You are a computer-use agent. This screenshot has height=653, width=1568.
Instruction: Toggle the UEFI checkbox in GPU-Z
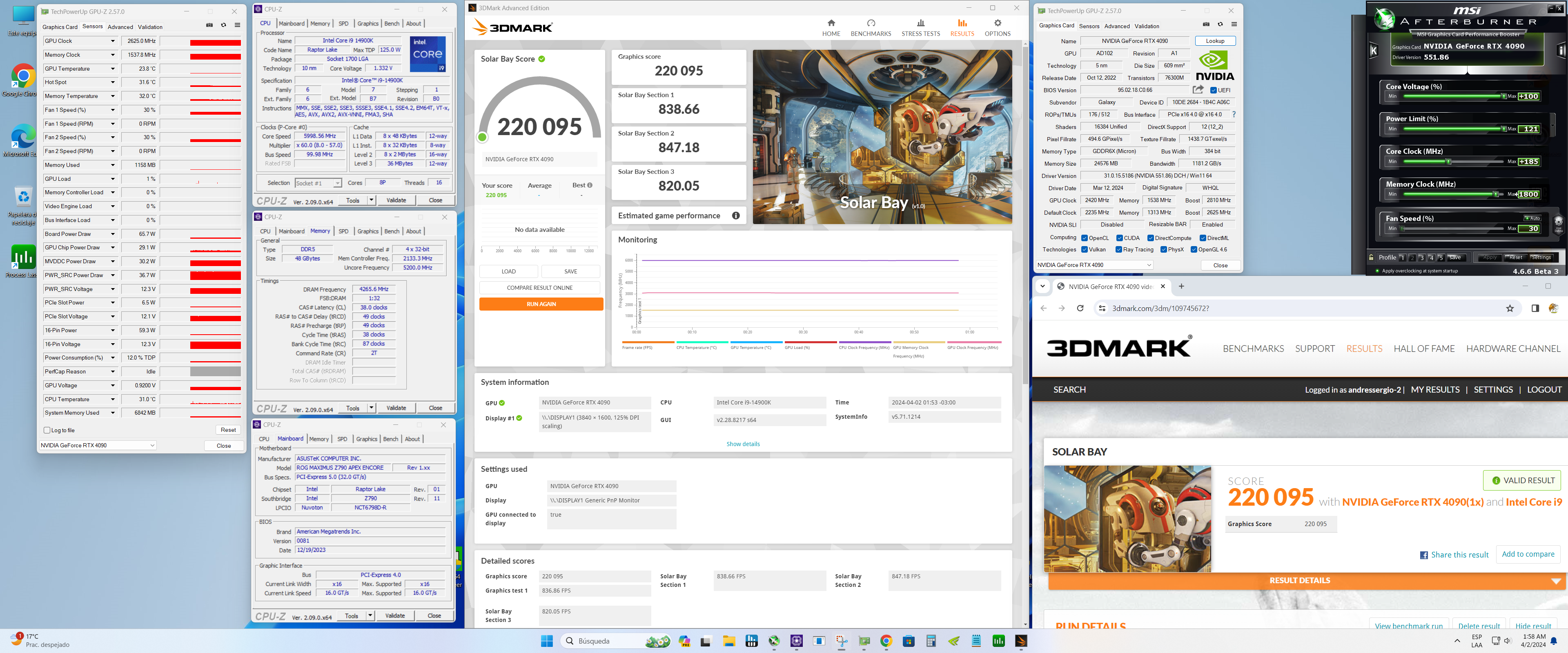pyautogui.click(x=1213, y=90)
